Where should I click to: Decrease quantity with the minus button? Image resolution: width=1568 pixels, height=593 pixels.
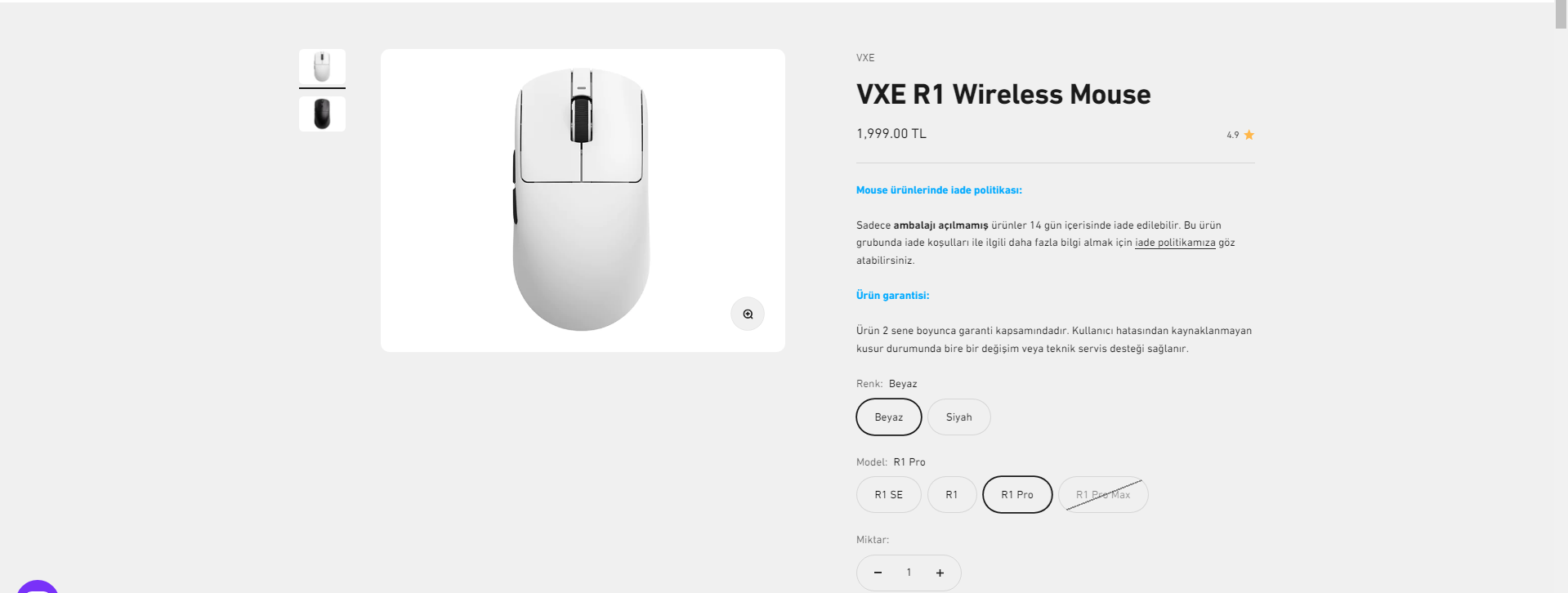(x=878, y=573)
